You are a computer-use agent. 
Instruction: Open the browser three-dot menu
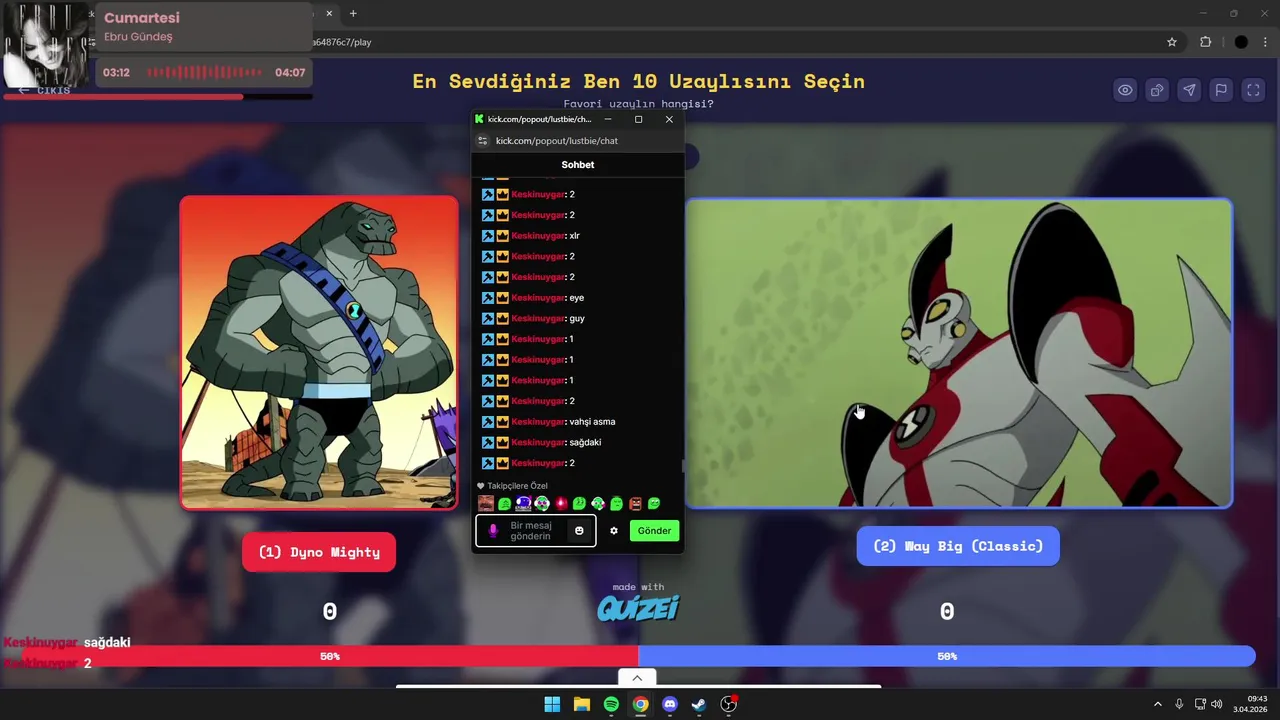click(x=1264, y=42)
